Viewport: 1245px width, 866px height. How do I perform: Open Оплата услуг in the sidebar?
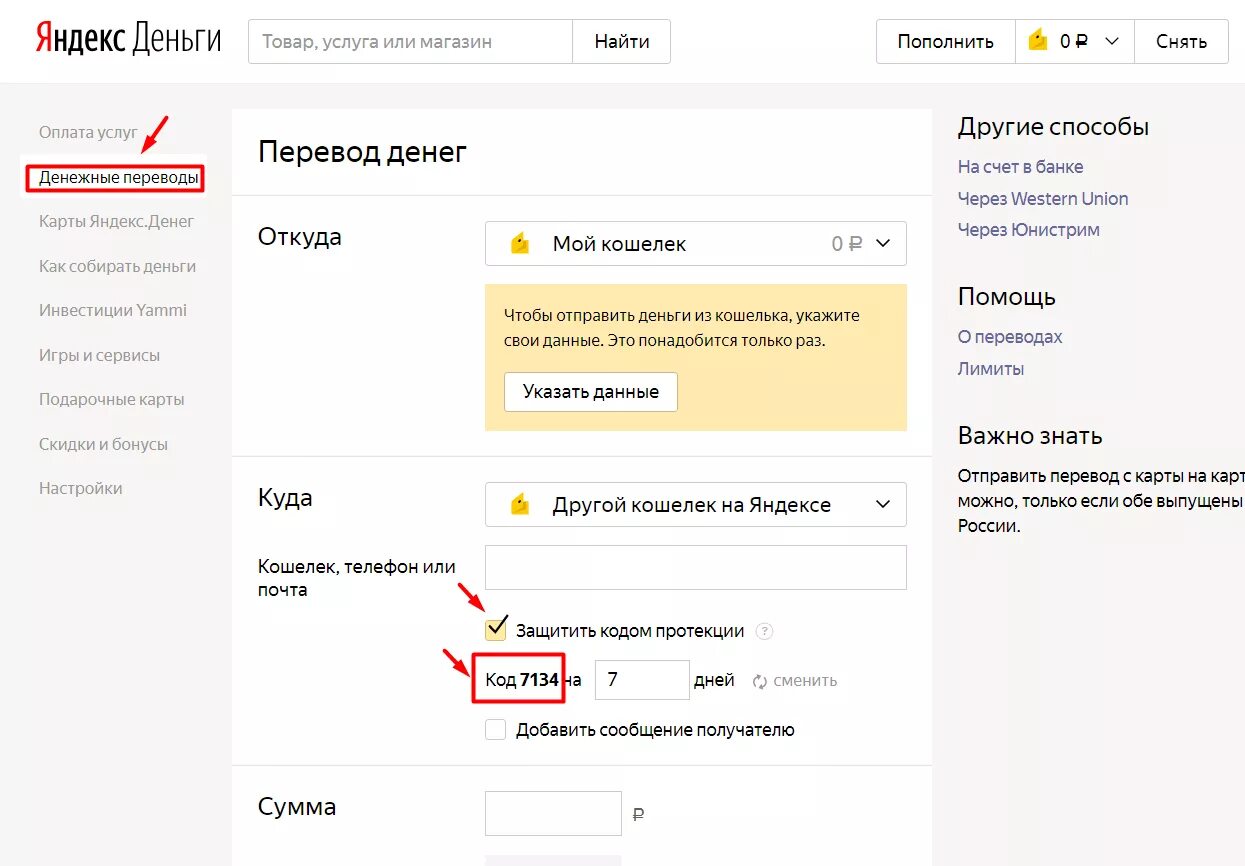point(88,132)
